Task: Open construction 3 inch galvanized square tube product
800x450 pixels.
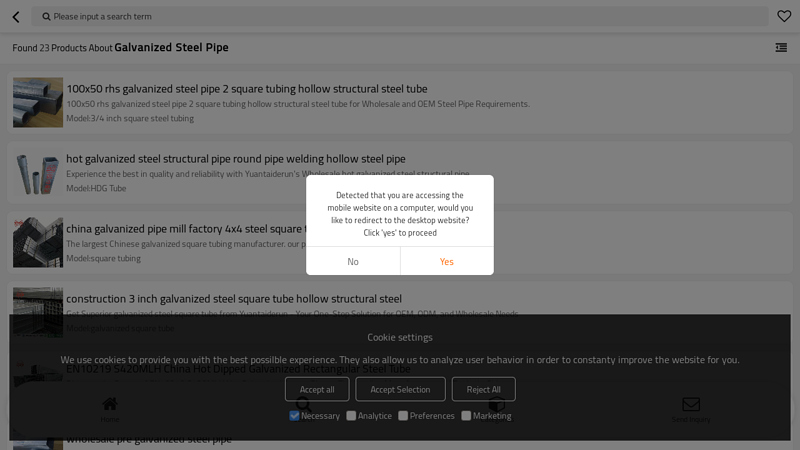Action: click(x=234, y=298)
